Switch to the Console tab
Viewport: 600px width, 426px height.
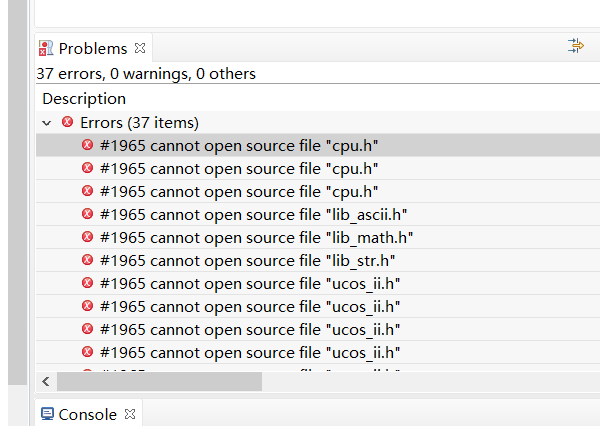[x=87, y=414]
